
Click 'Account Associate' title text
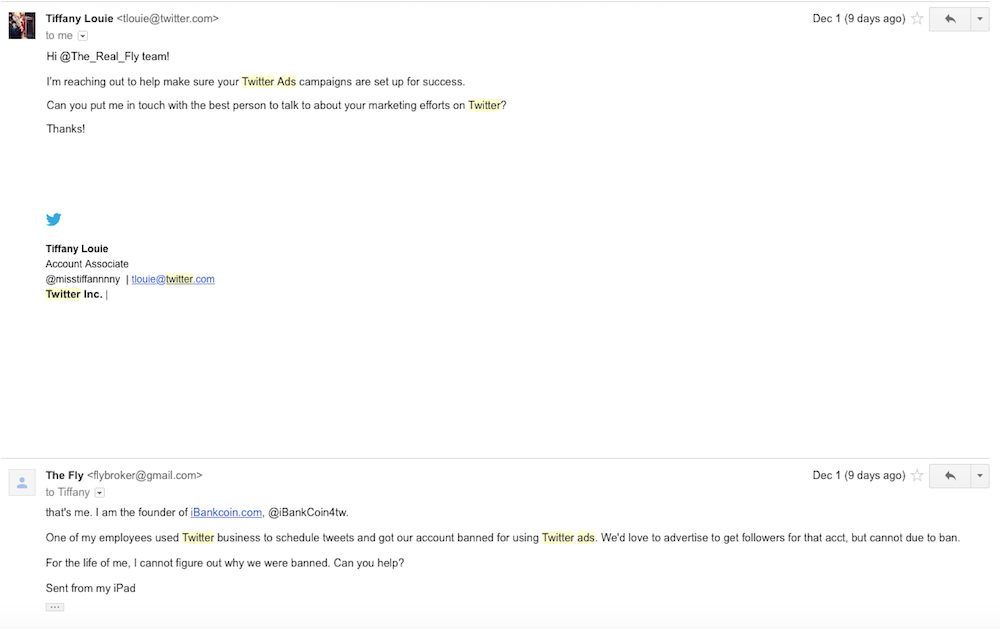tap(87, 263)
